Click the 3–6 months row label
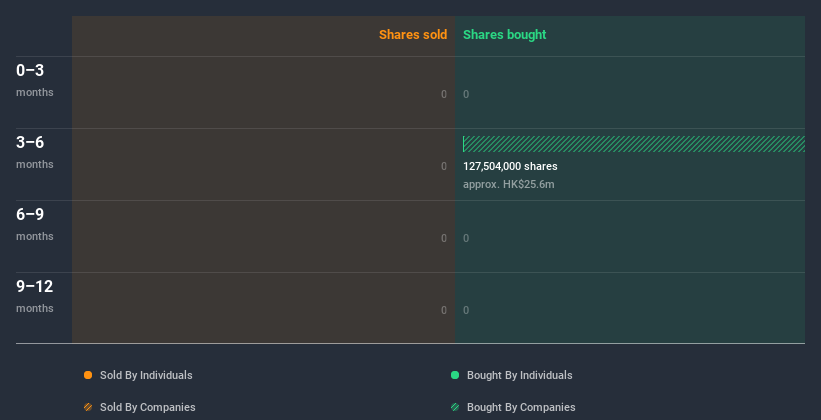 tap(35, 152)
